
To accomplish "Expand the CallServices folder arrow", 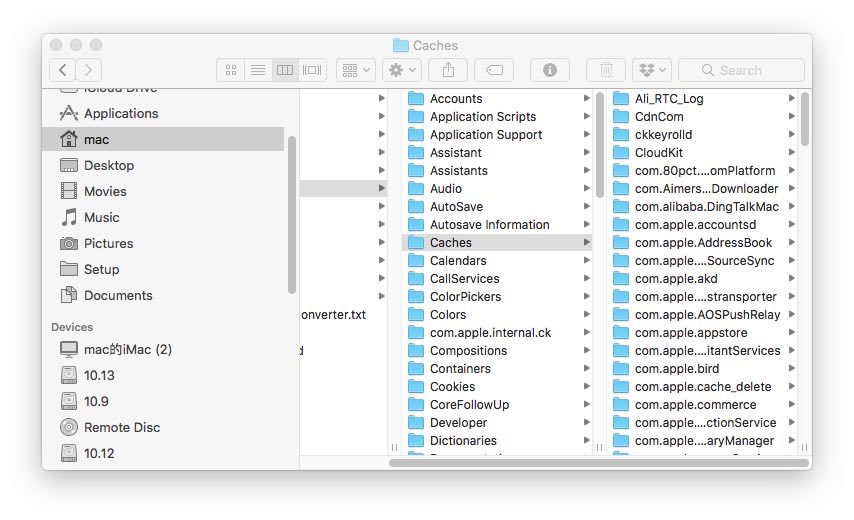I will click(587, 278).
